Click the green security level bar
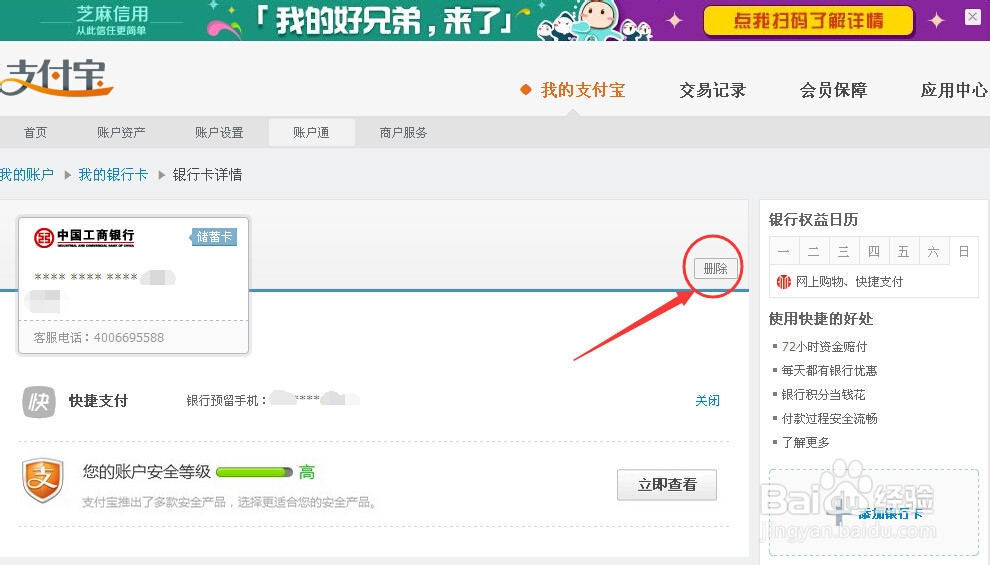Viewport: 990px width, 565px height. pos(254,472)
